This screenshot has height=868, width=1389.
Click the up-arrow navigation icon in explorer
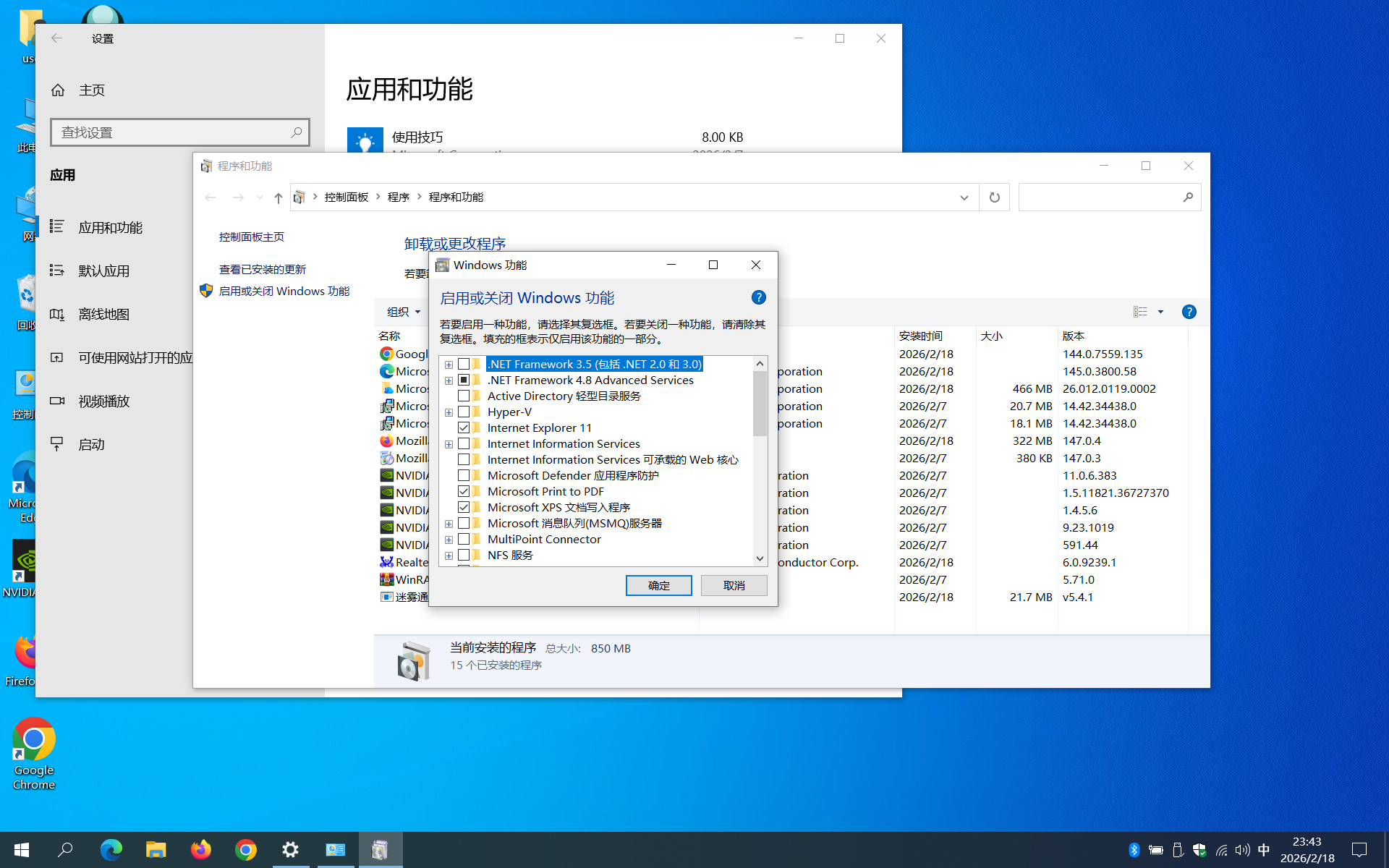coord(279,197)
